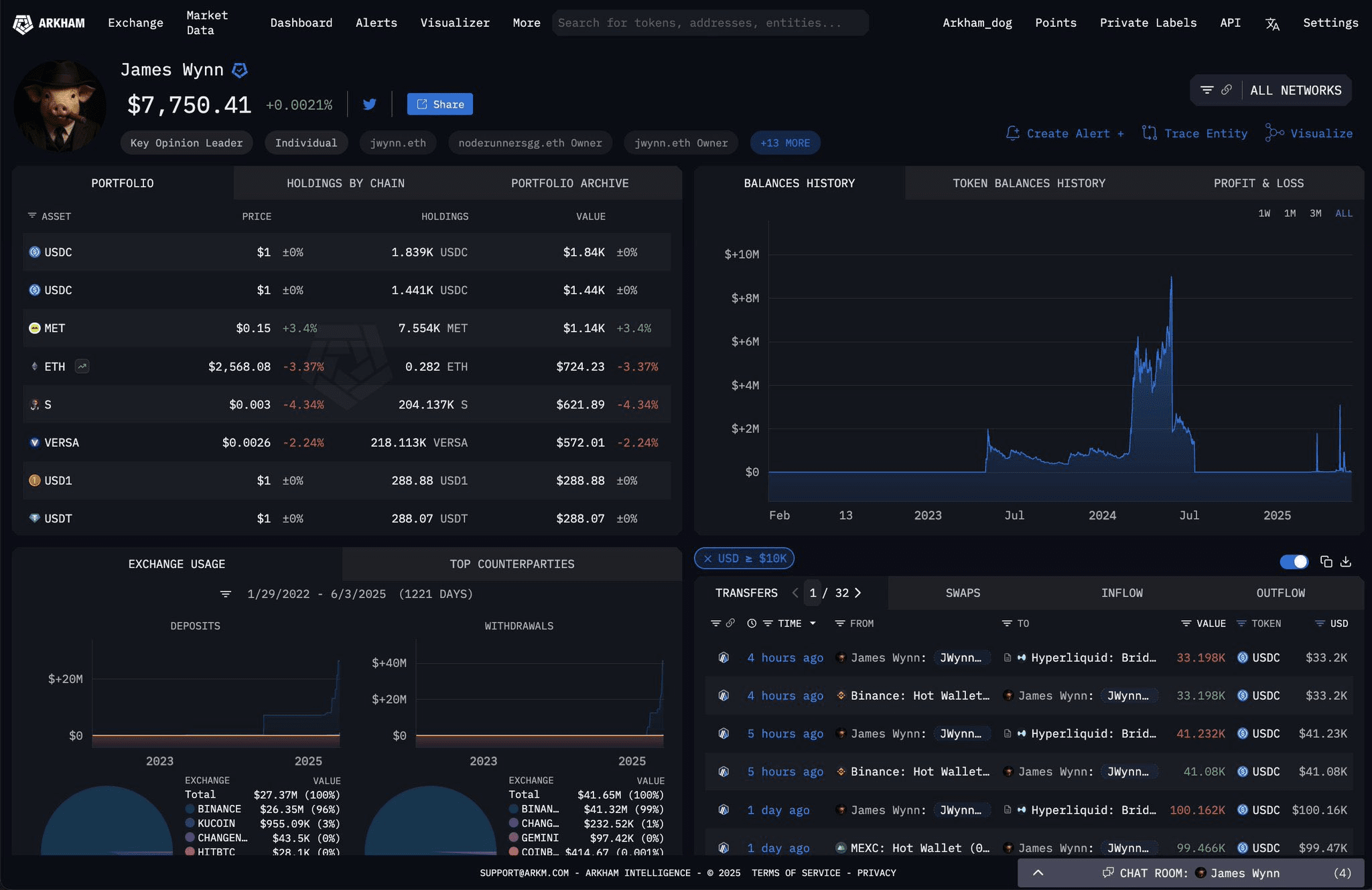The image size is (1372, 890).
Task: Open the More menu in the header
Action: click(527, 23)
